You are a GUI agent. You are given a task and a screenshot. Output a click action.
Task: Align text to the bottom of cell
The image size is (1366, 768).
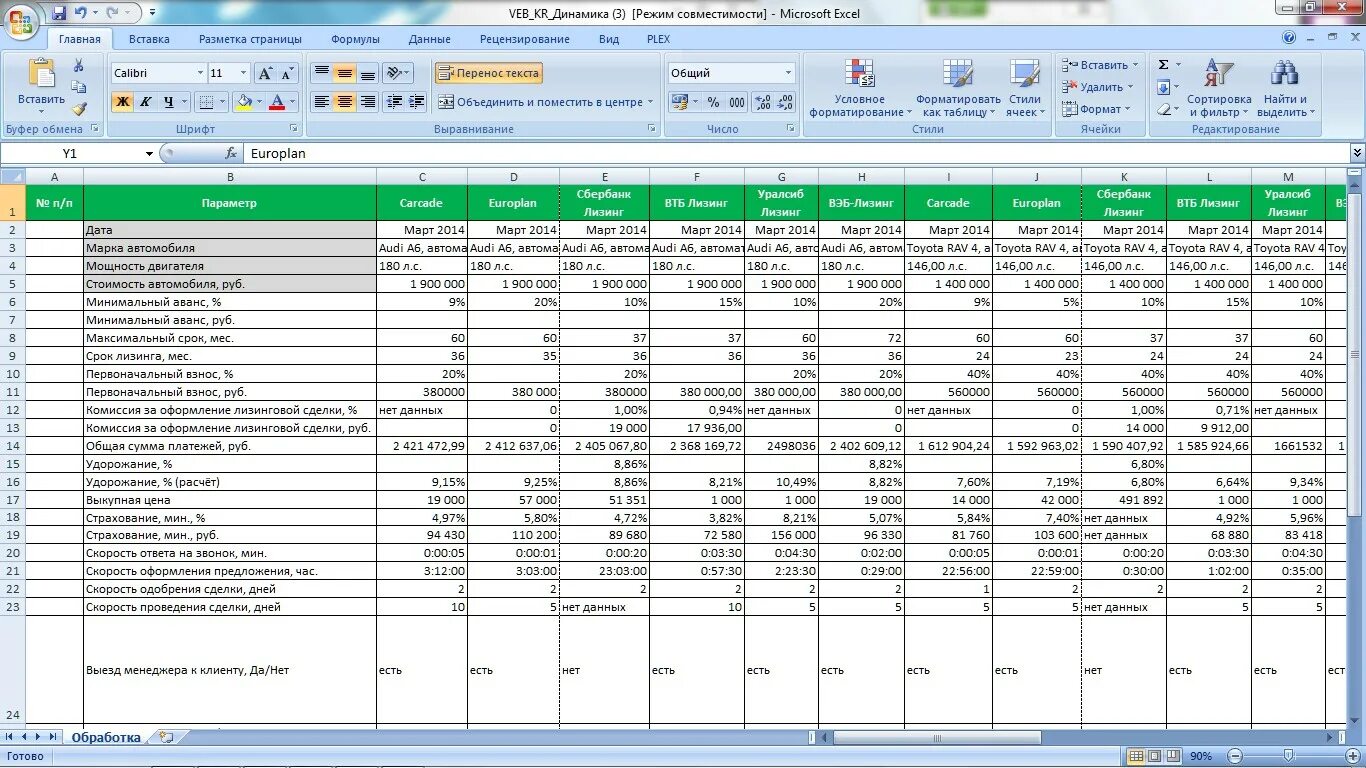[x=367, y=73]
